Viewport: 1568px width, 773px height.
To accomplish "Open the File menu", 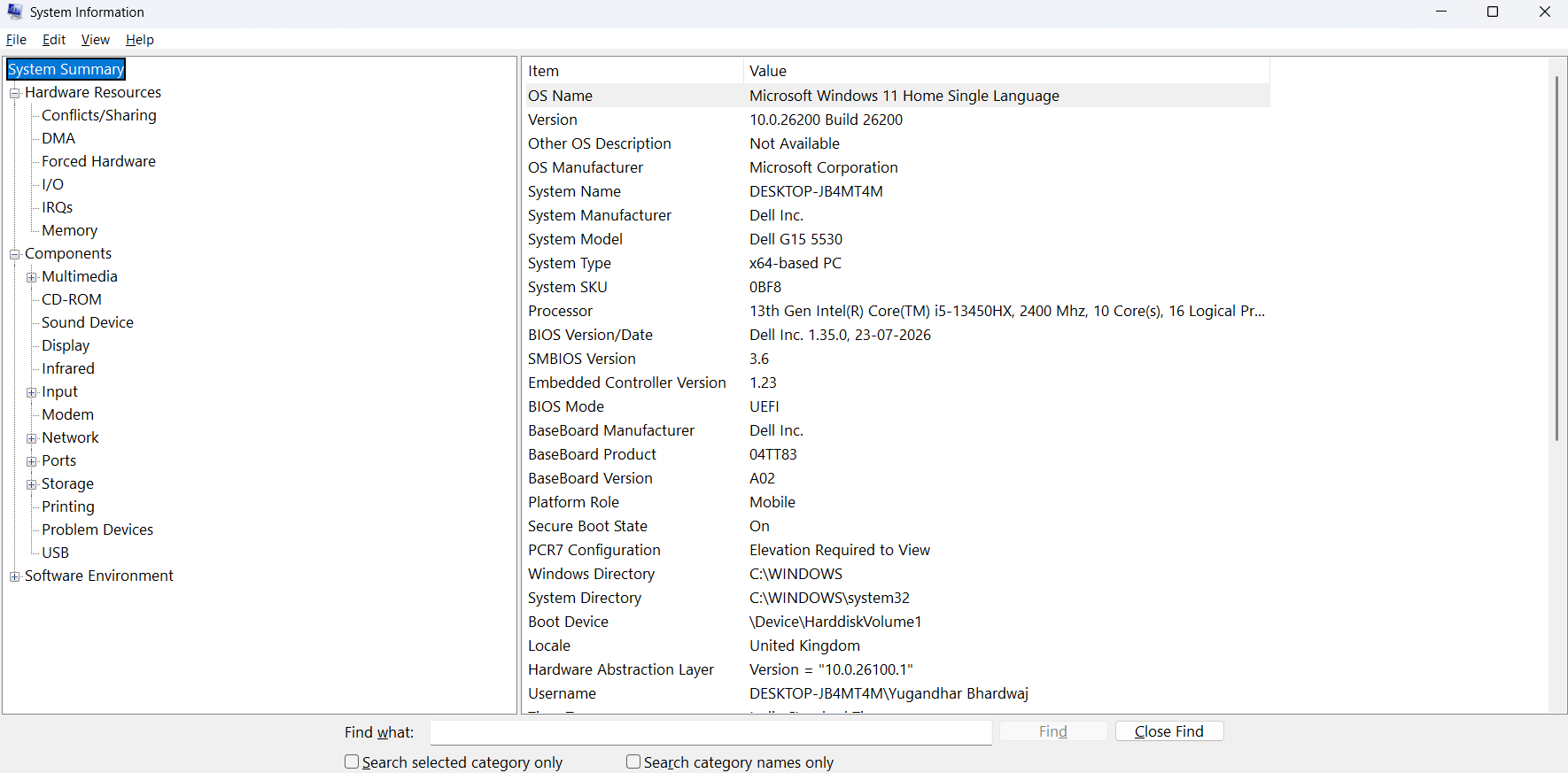I will 16,40.
